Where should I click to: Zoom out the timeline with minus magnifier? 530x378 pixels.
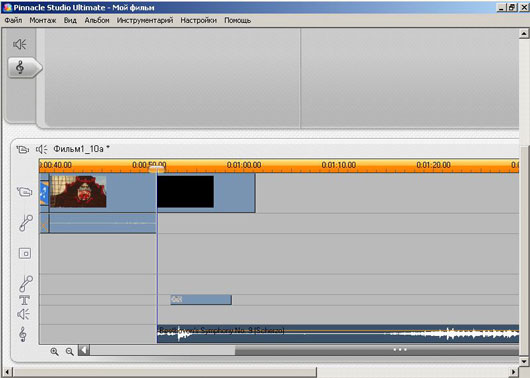[x=70, y=351]
